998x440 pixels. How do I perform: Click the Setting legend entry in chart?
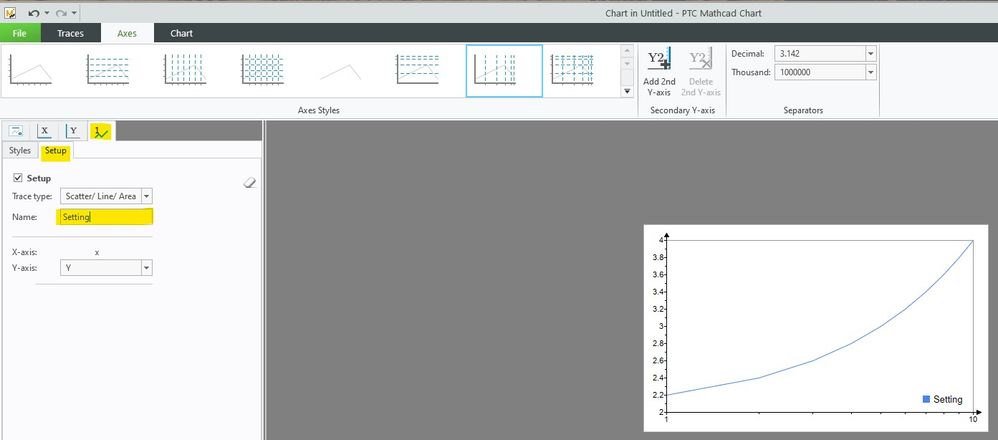coord(943,399)
